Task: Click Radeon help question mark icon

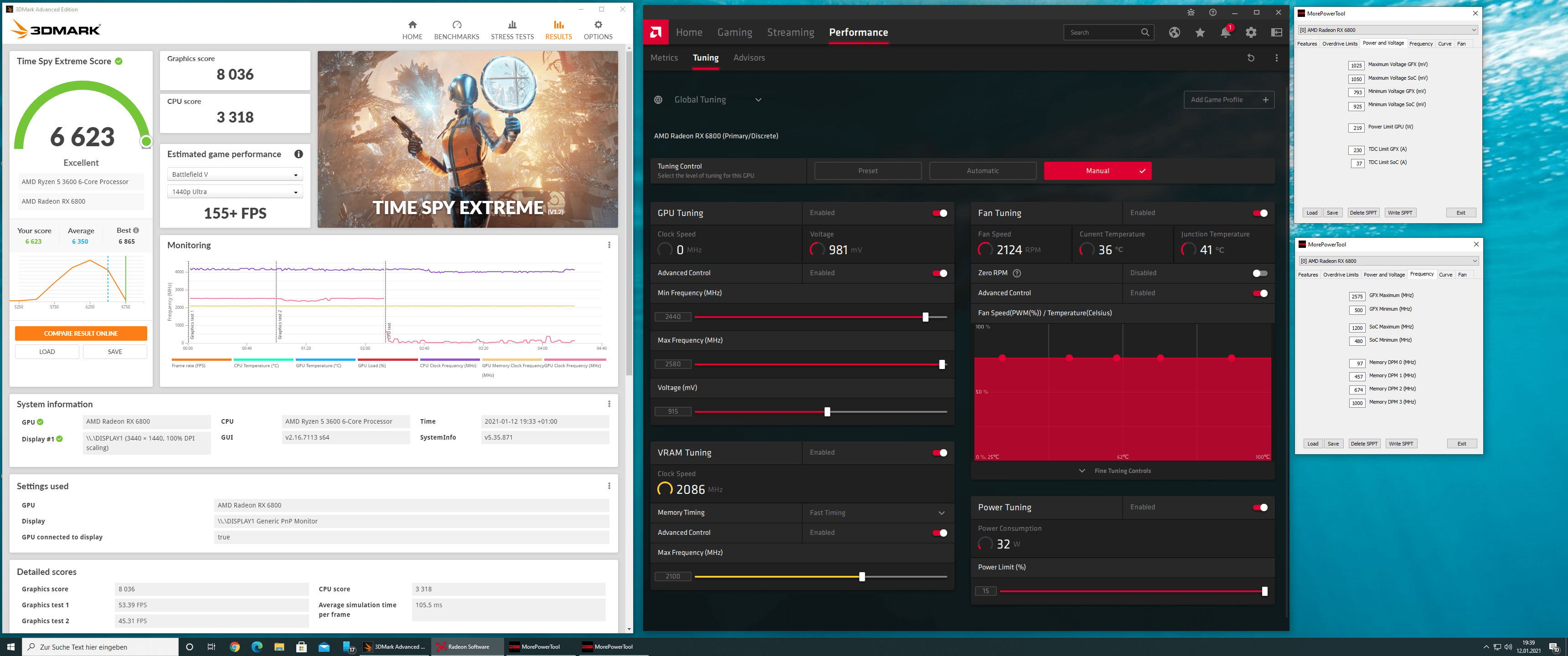Action: tap(1212, 12)
